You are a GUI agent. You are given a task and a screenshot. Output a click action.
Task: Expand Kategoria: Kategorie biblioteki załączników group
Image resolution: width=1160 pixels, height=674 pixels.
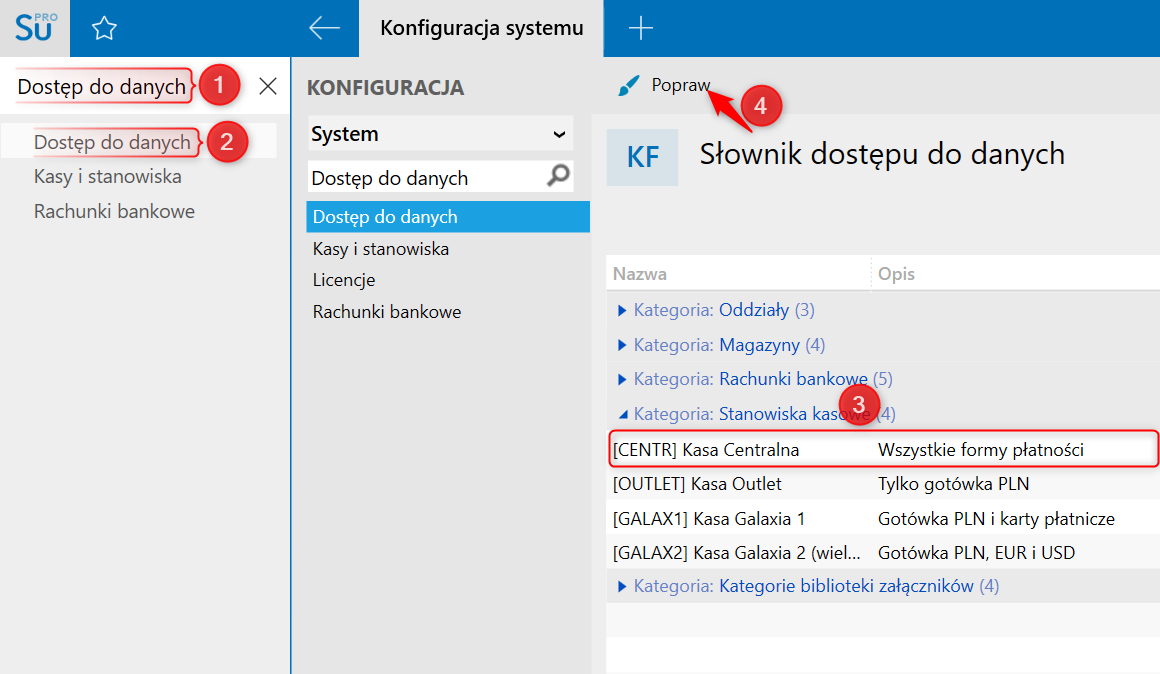(622, 586)
